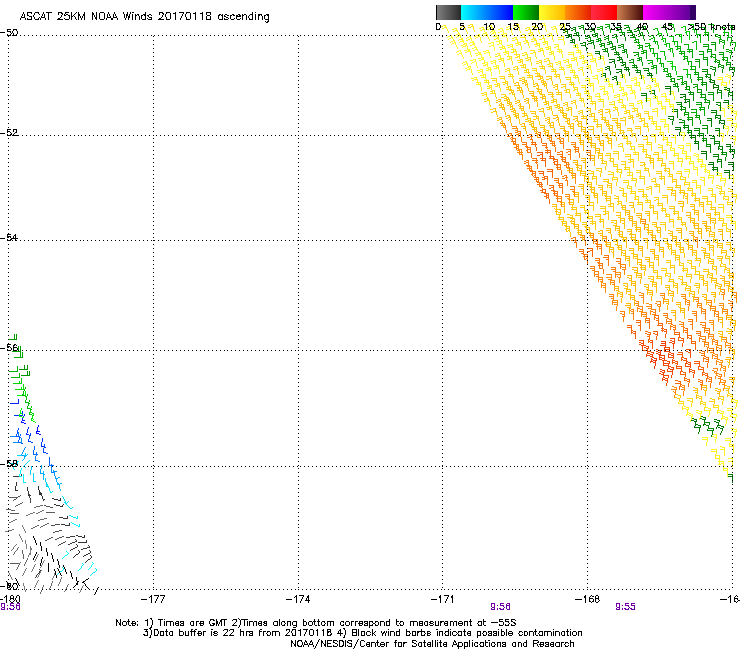The width and height of the screenshot is (740, 650).
Task: Click the longitude label '-168' on the bottom axis
Action: [588, 599]
